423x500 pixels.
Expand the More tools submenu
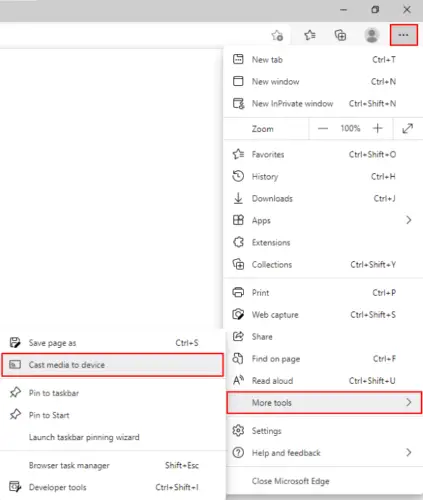324,403
